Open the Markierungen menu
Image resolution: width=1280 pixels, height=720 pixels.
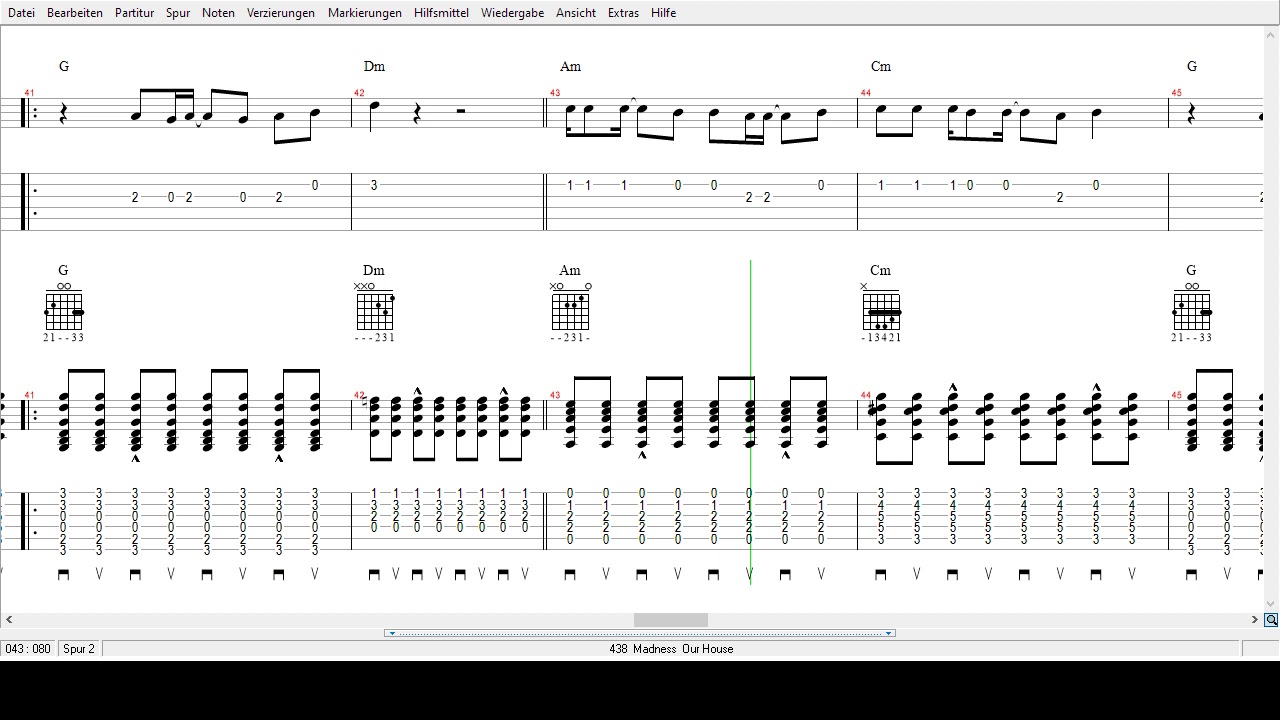point(365,13)
